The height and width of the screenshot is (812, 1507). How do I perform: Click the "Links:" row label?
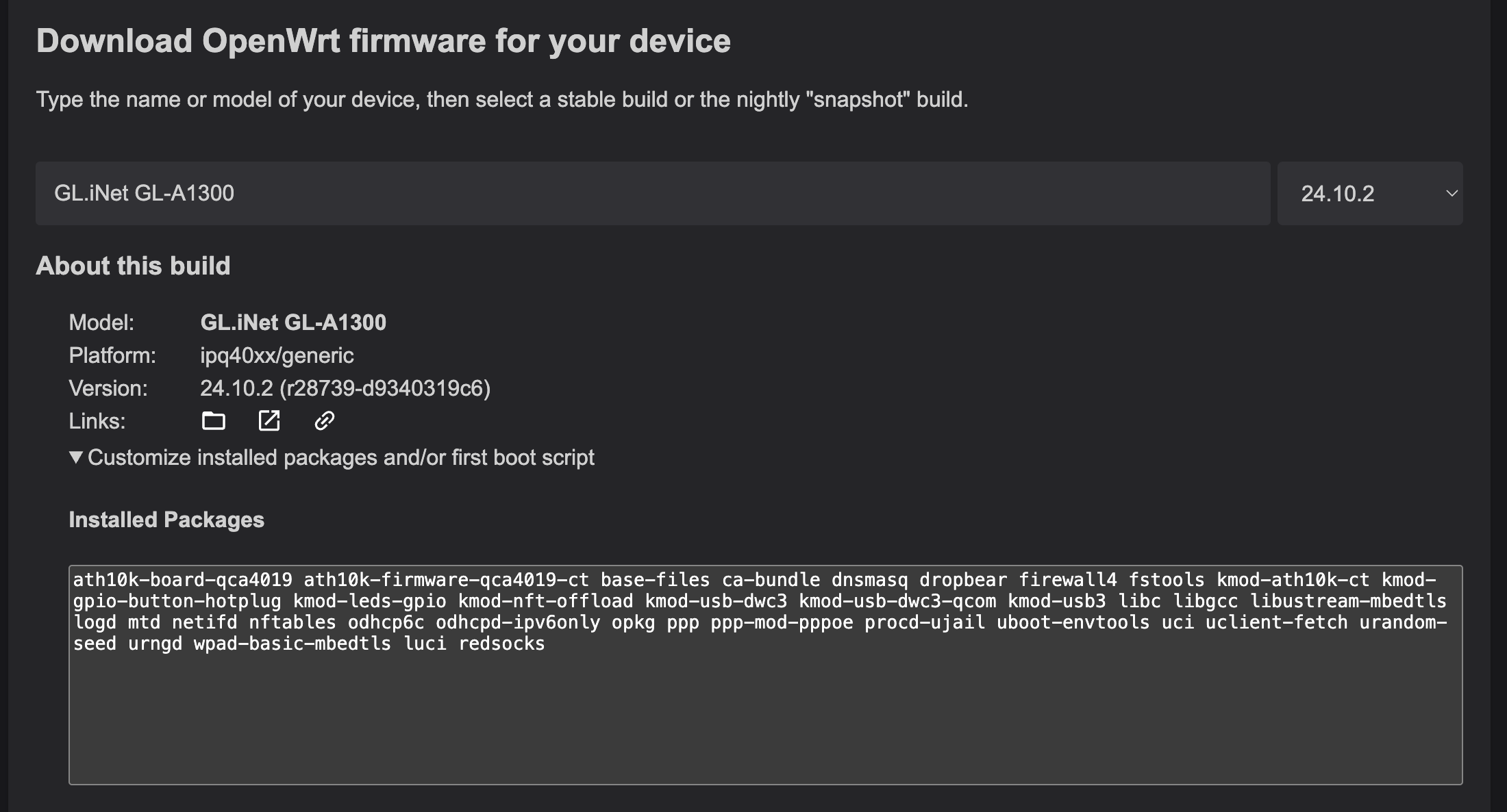pos(97,421)
